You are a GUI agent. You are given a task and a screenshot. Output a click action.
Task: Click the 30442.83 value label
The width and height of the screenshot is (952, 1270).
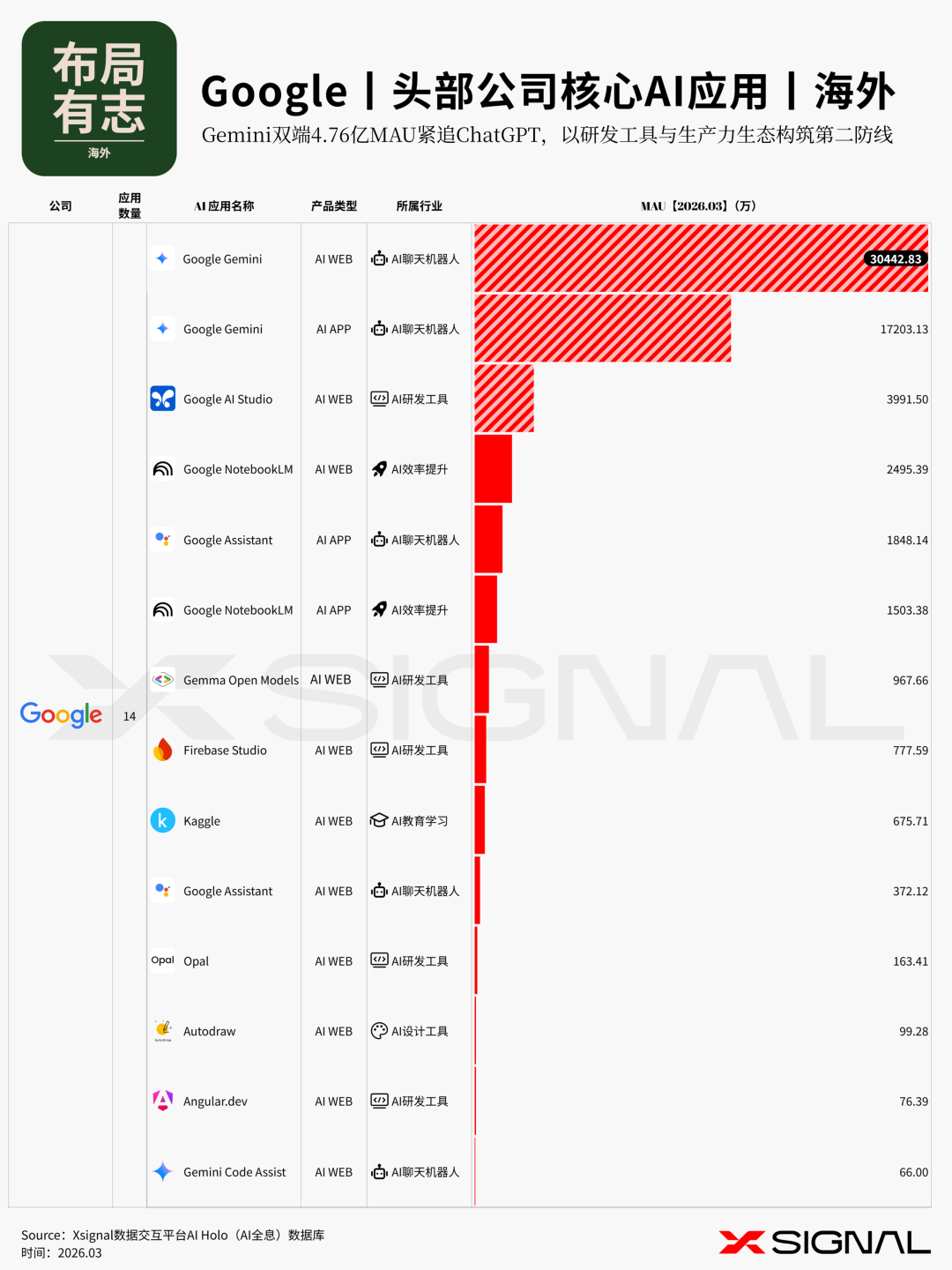click(895, 259)
